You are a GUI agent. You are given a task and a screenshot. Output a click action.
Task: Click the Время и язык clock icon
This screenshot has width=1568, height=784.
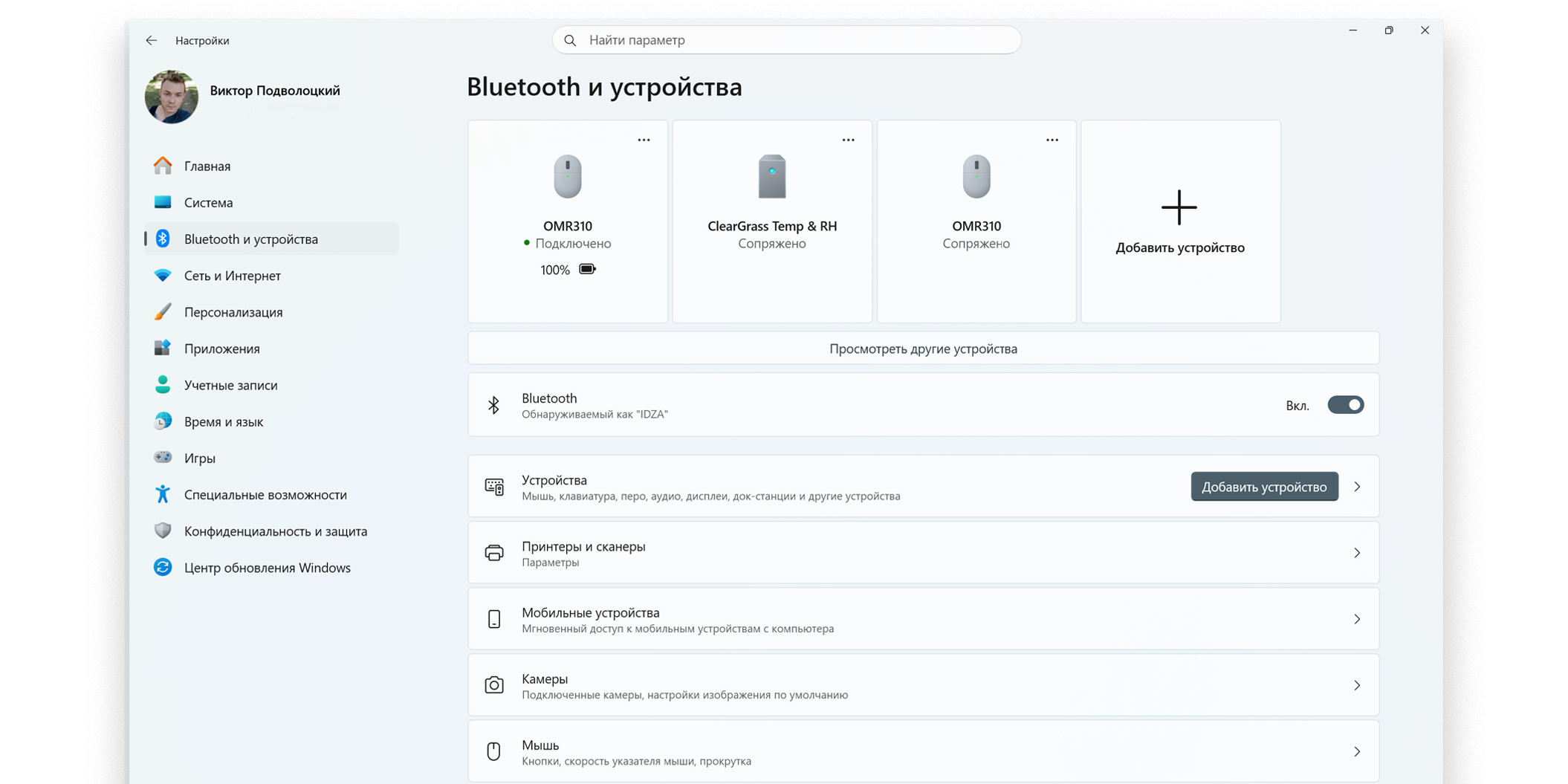[163, 421]
